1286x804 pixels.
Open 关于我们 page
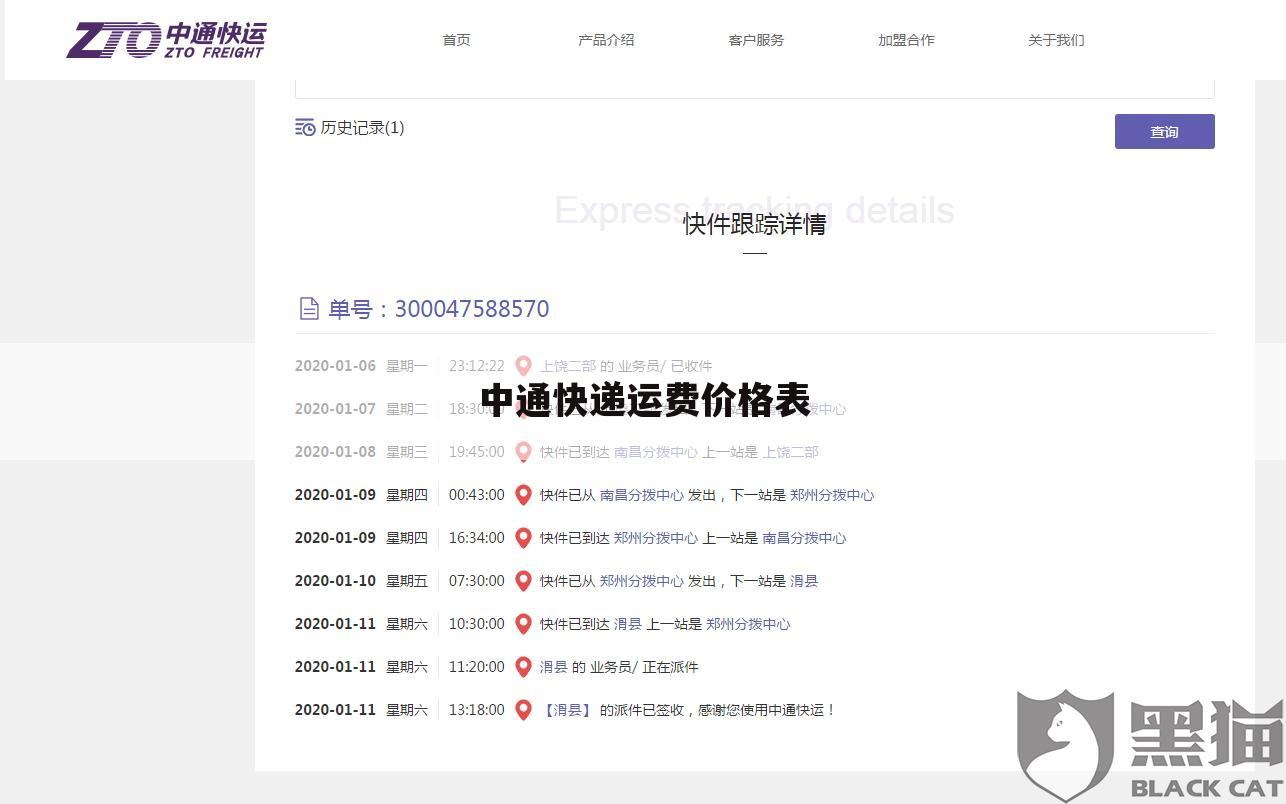pos(1056,40)
